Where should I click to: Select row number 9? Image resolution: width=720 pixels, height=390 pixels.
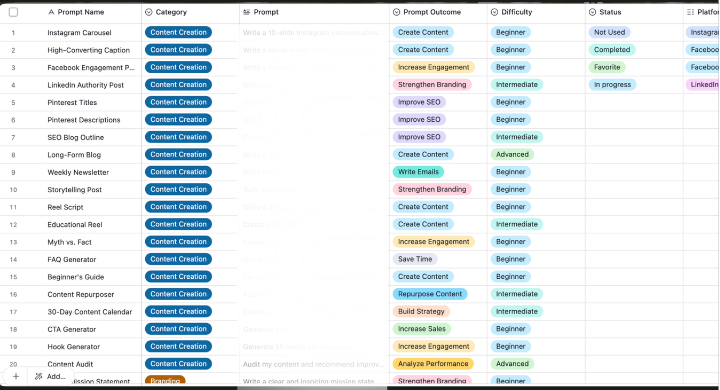13,172
